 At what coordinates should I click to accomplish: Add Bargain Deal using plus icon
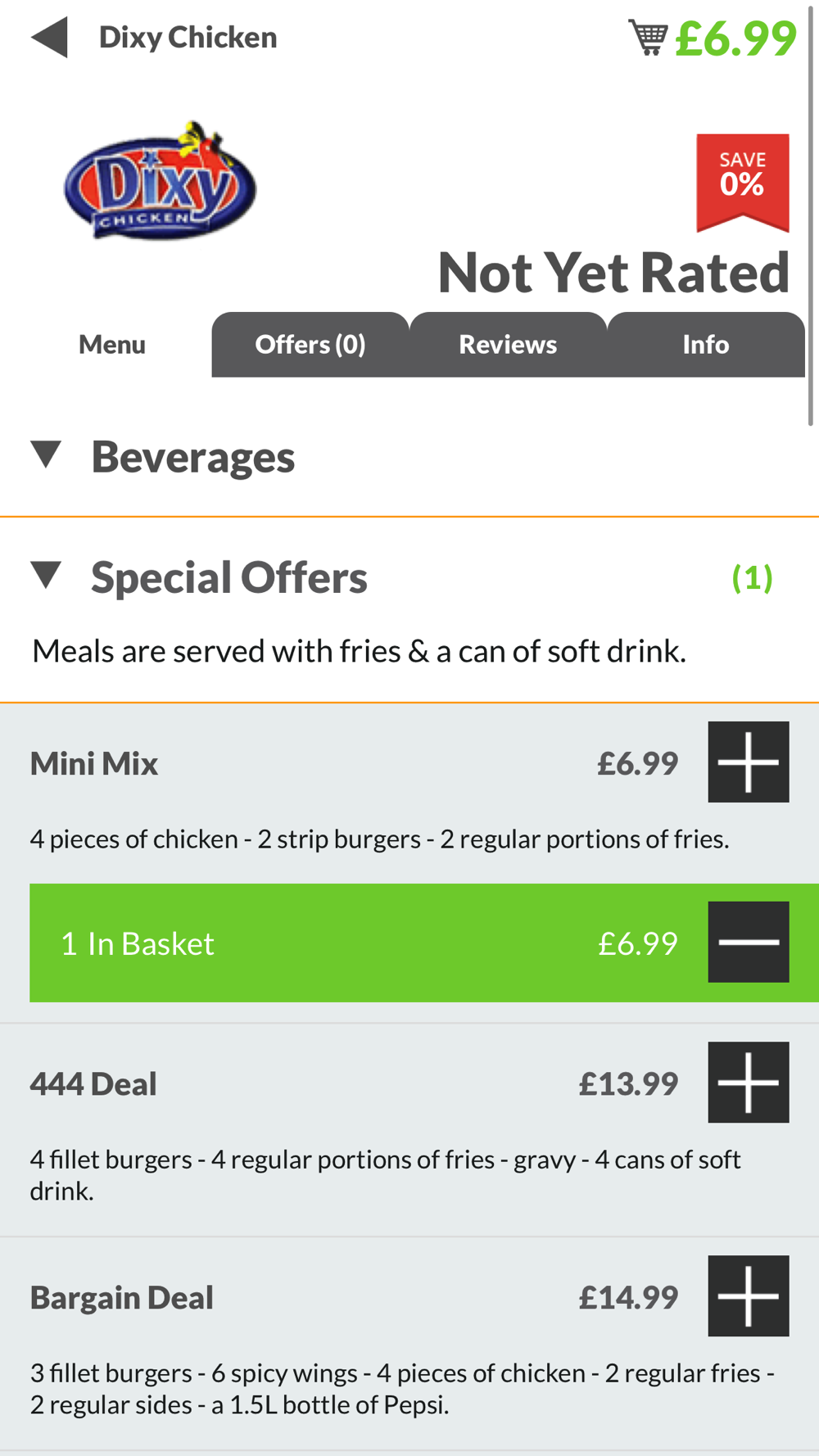click(x=749, y=1296)
